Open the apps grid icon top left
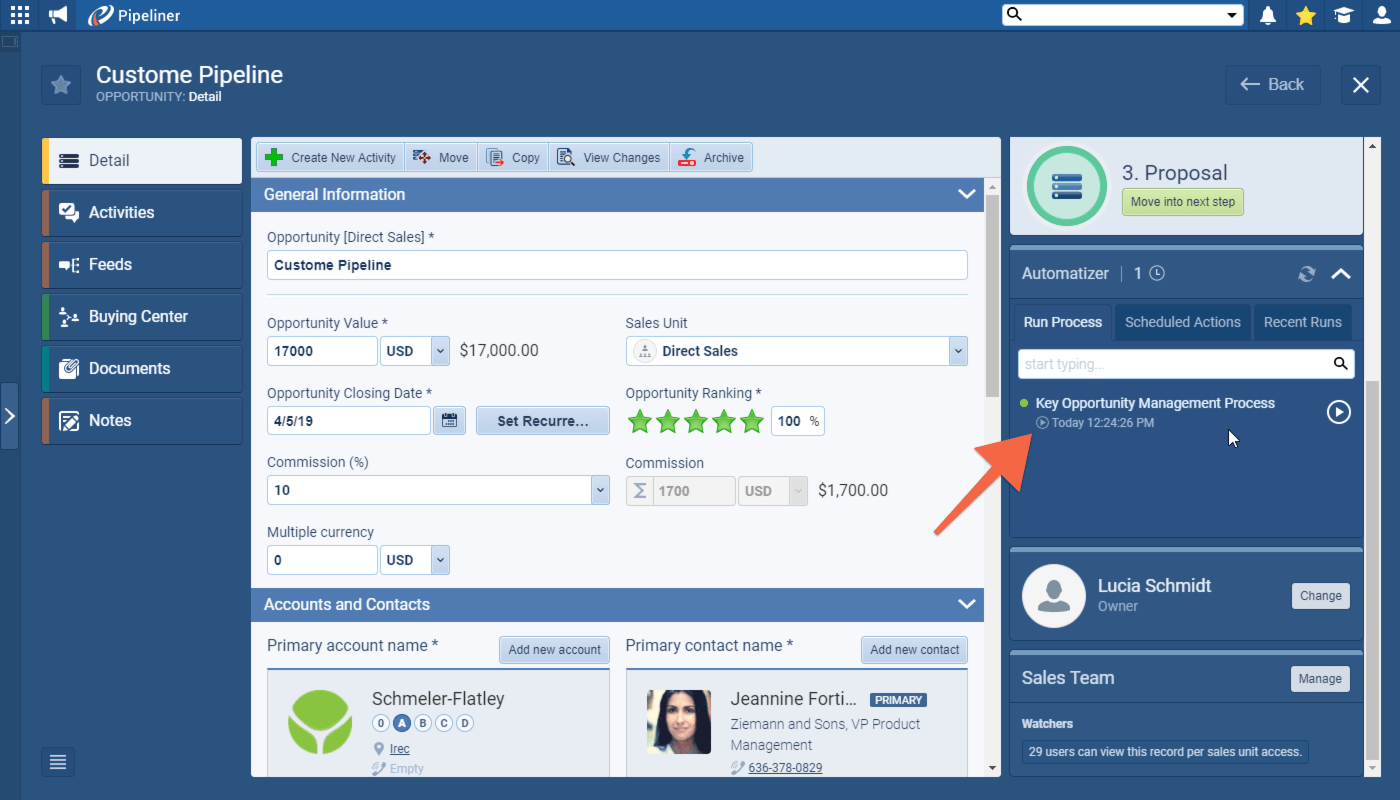Screen dimensions: 1400x800 pos(19,15)
